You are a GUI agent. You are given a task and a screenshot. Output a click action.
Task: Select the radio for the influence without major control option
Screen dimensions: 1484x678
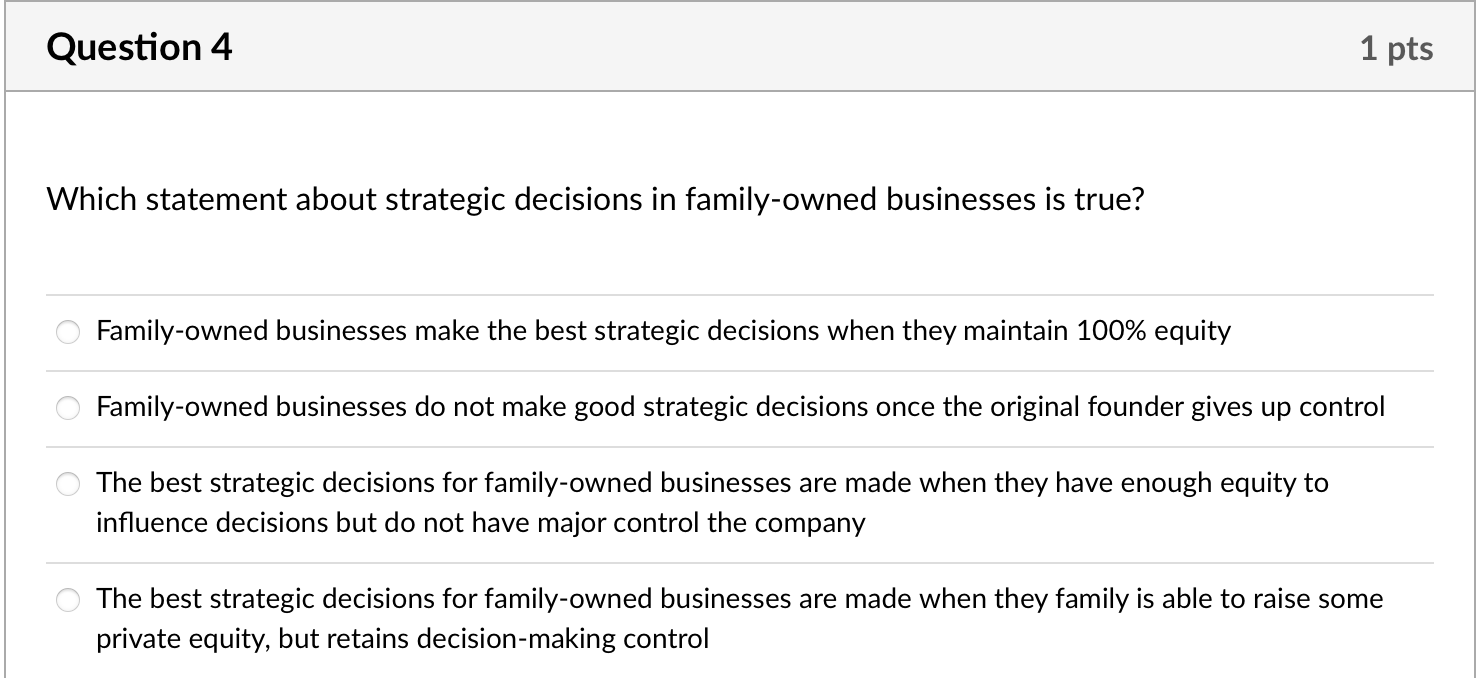[68, 483]
